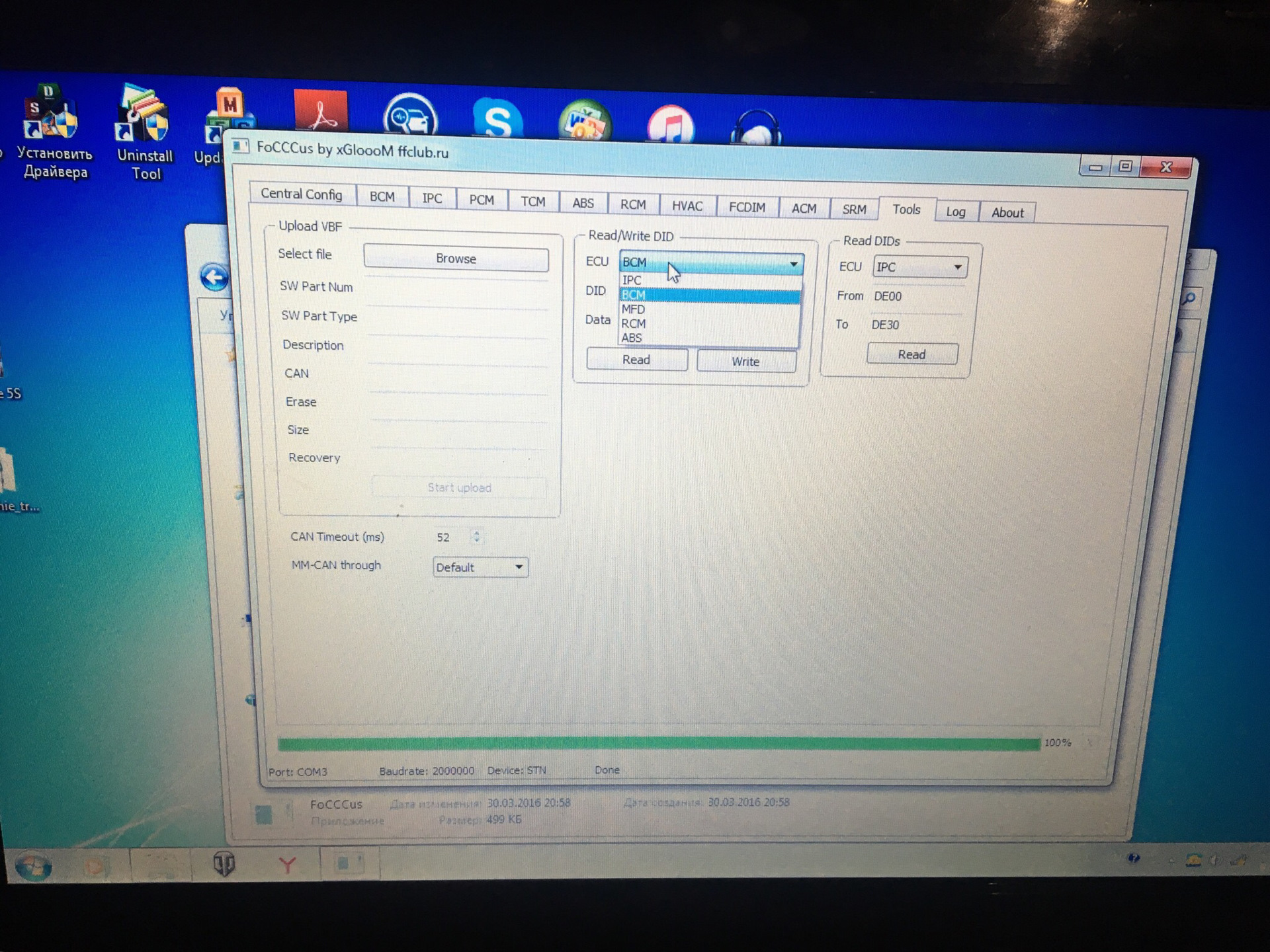This screenshot has width=1270, height=952.
Task: Click the From field containing DE00
Action: [917, 296]
